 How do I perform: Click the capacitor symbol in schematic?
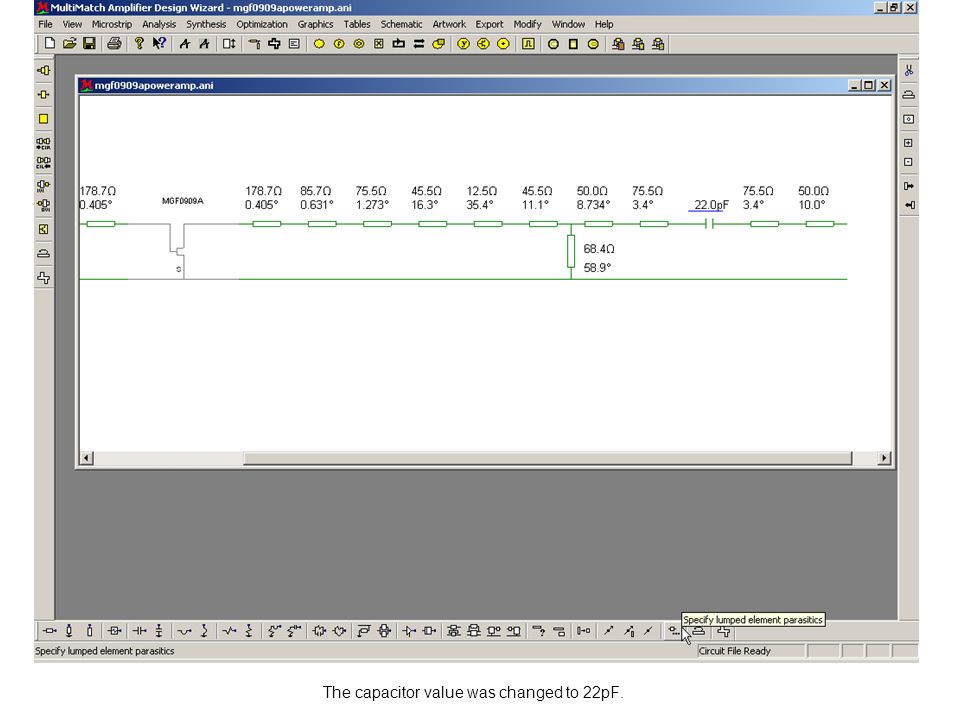(x=710, y=224)
